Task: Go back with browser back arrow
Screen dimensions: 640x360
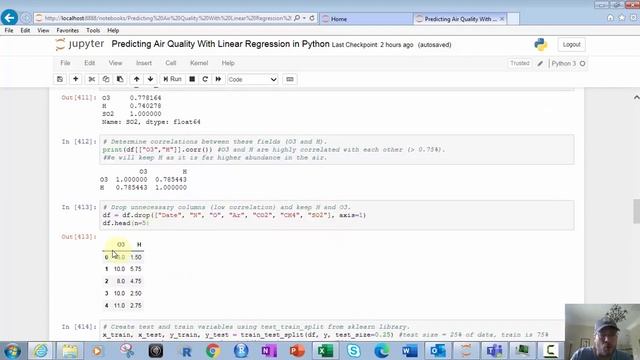Action: 9,18
